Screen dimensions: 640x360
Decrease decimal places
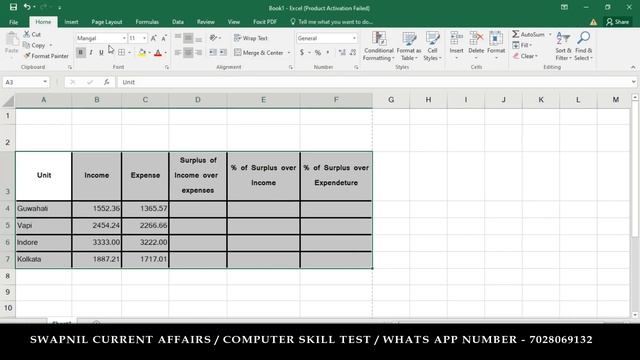(353, 53)
